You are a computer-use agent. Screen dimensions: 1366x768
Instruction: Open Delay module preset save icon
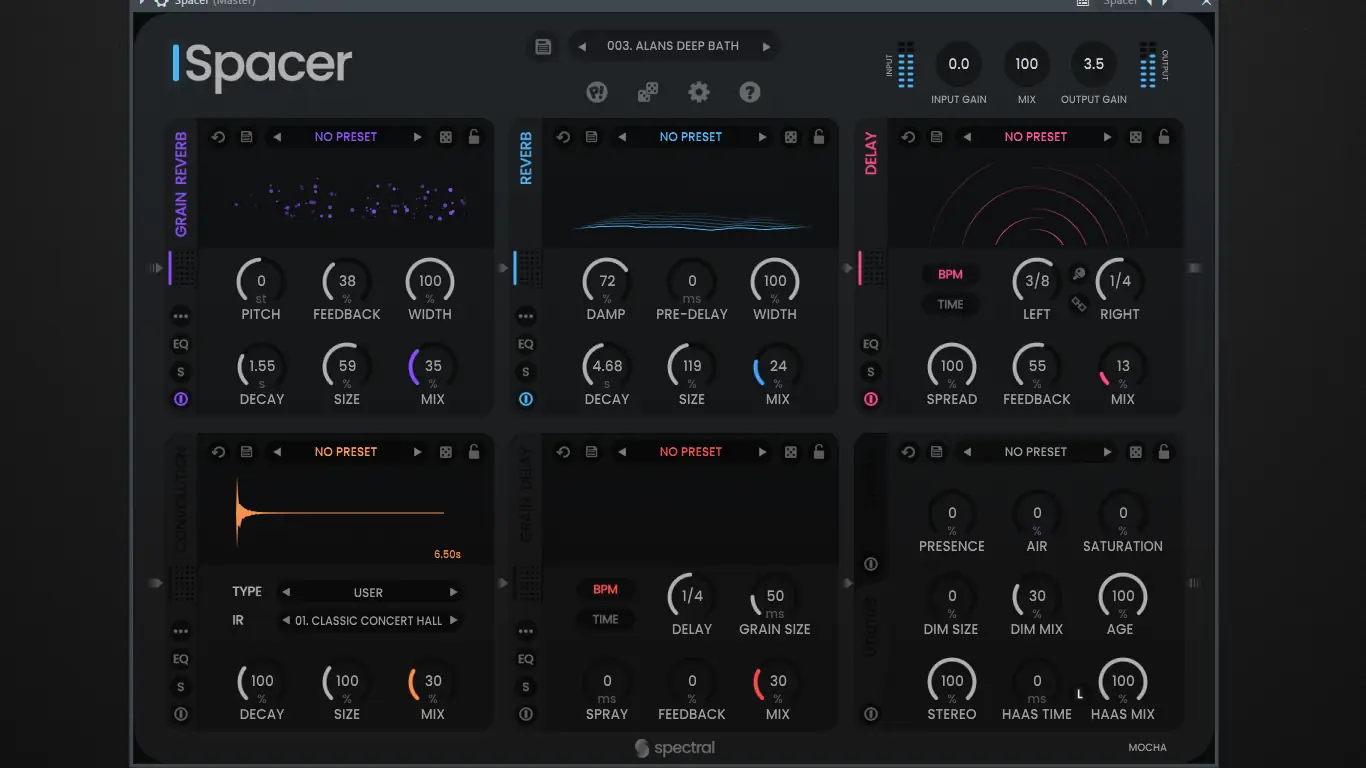pyautogui.click(x=936, y=137)
